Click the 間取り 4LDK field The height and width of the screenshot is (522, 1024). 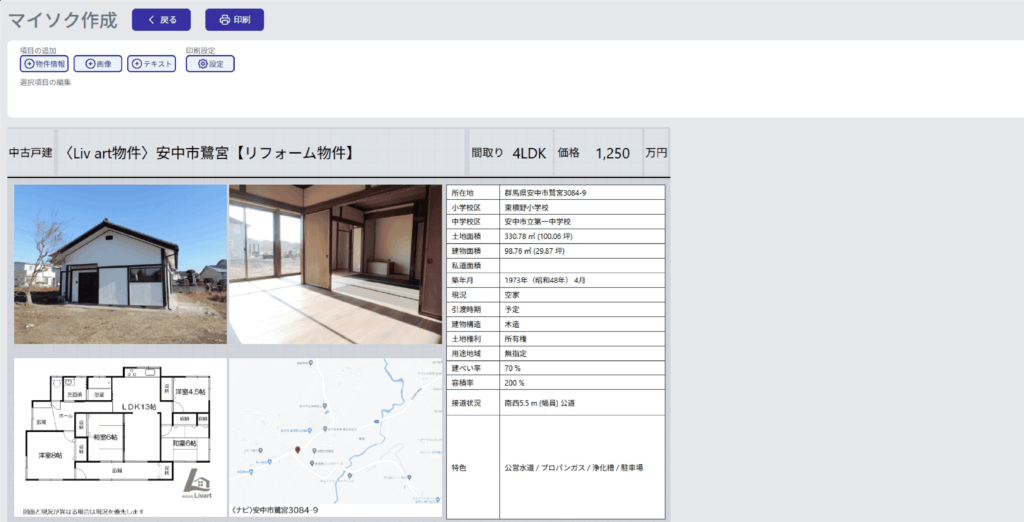[x=508, y=153]
